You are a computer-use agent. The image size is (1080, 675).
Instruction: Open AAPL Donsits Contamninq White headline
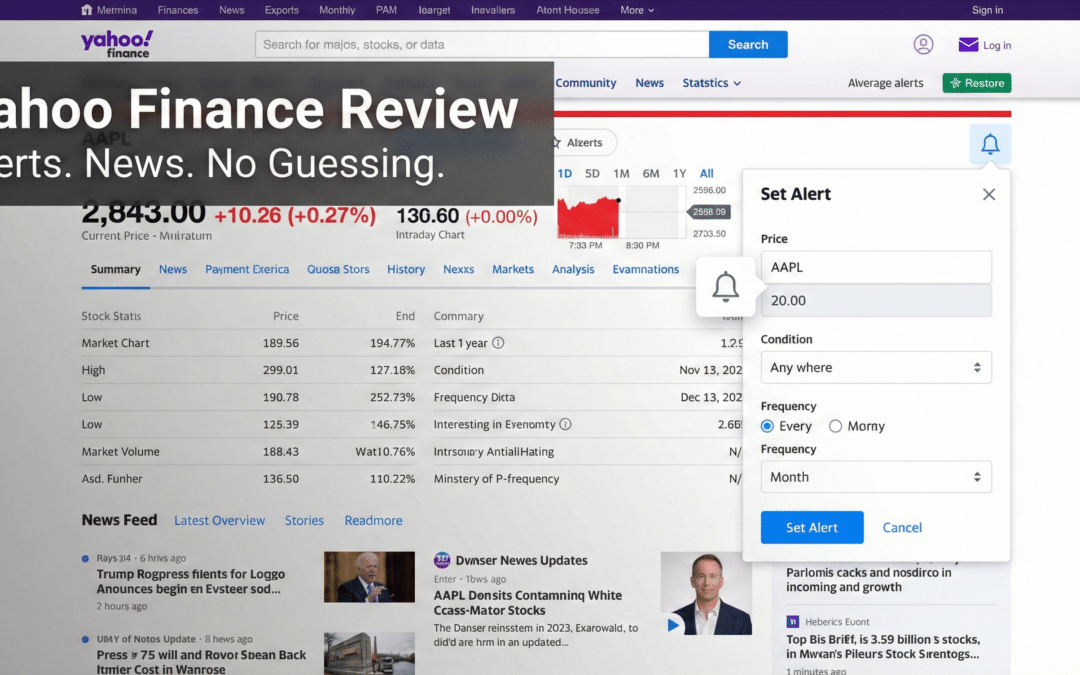click(x=528, y=603)
